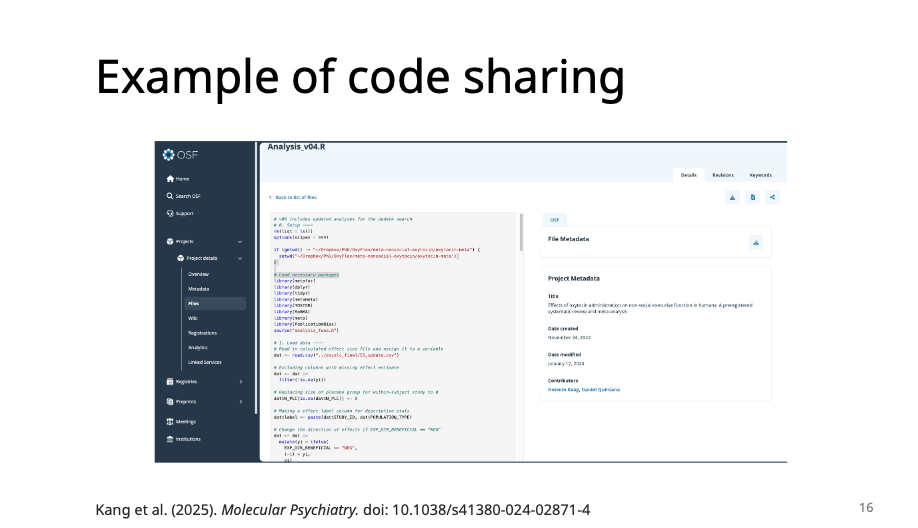This screenshot has width=918, height=528.
Task: Click the Institutions icon in sidebar
Action: (170, 438)
